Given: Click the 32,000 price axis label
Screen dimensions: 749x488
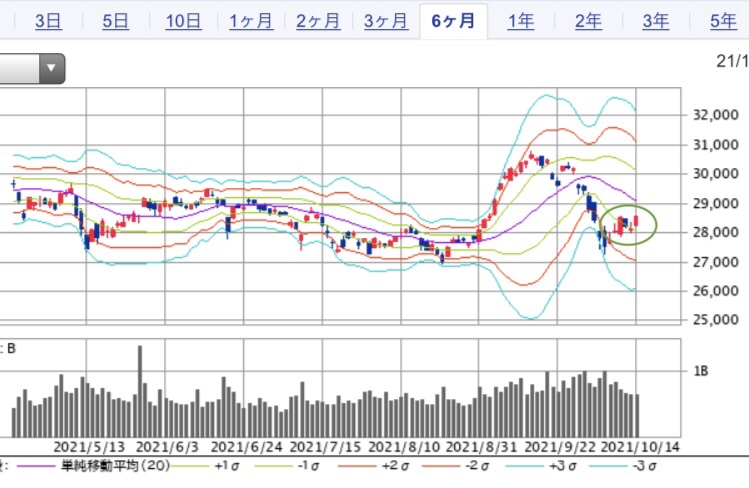Looking at the screenshot, I should click(715, 115).
